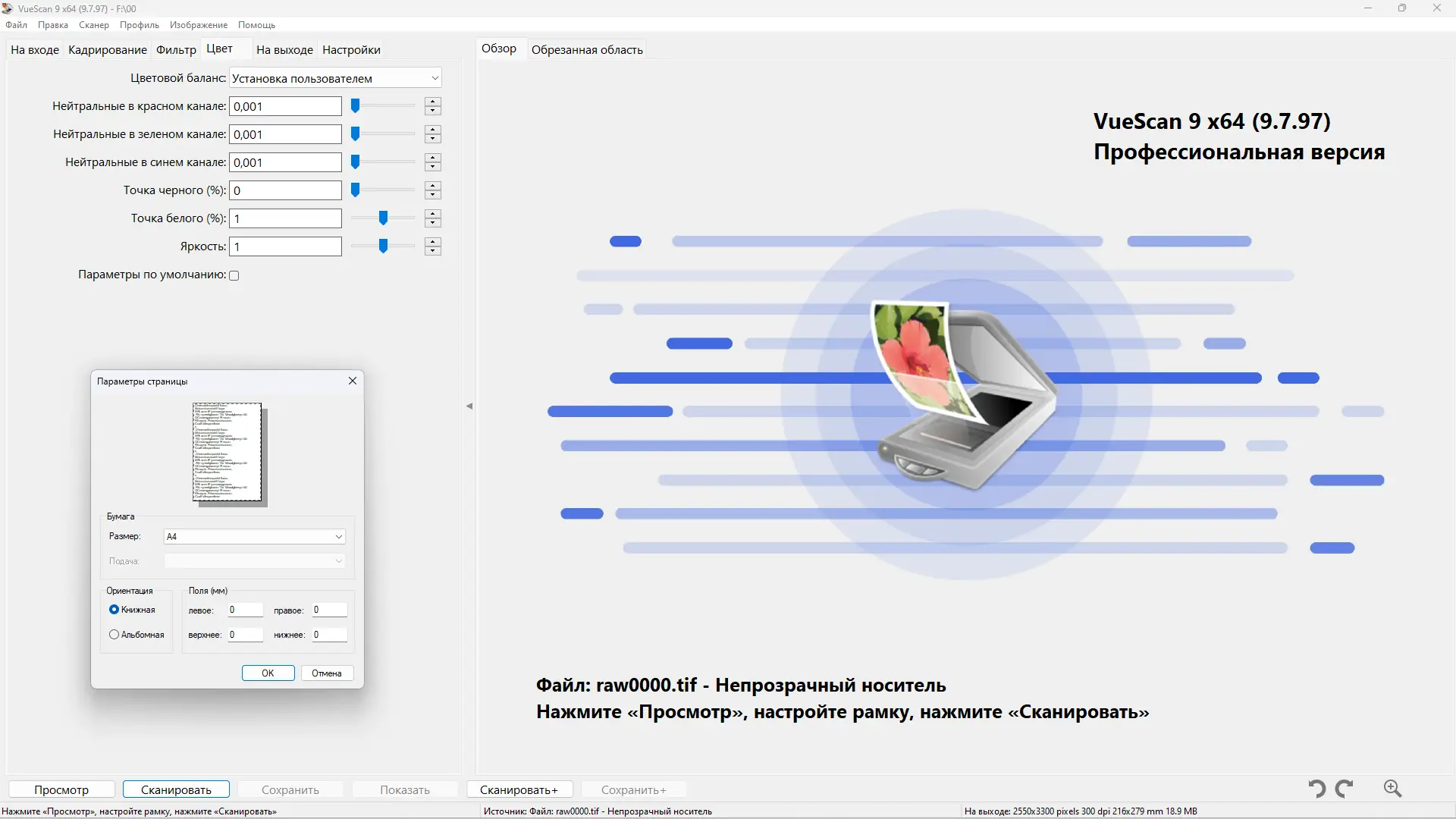Close the Параметры страницы dialog

point(353,381)
